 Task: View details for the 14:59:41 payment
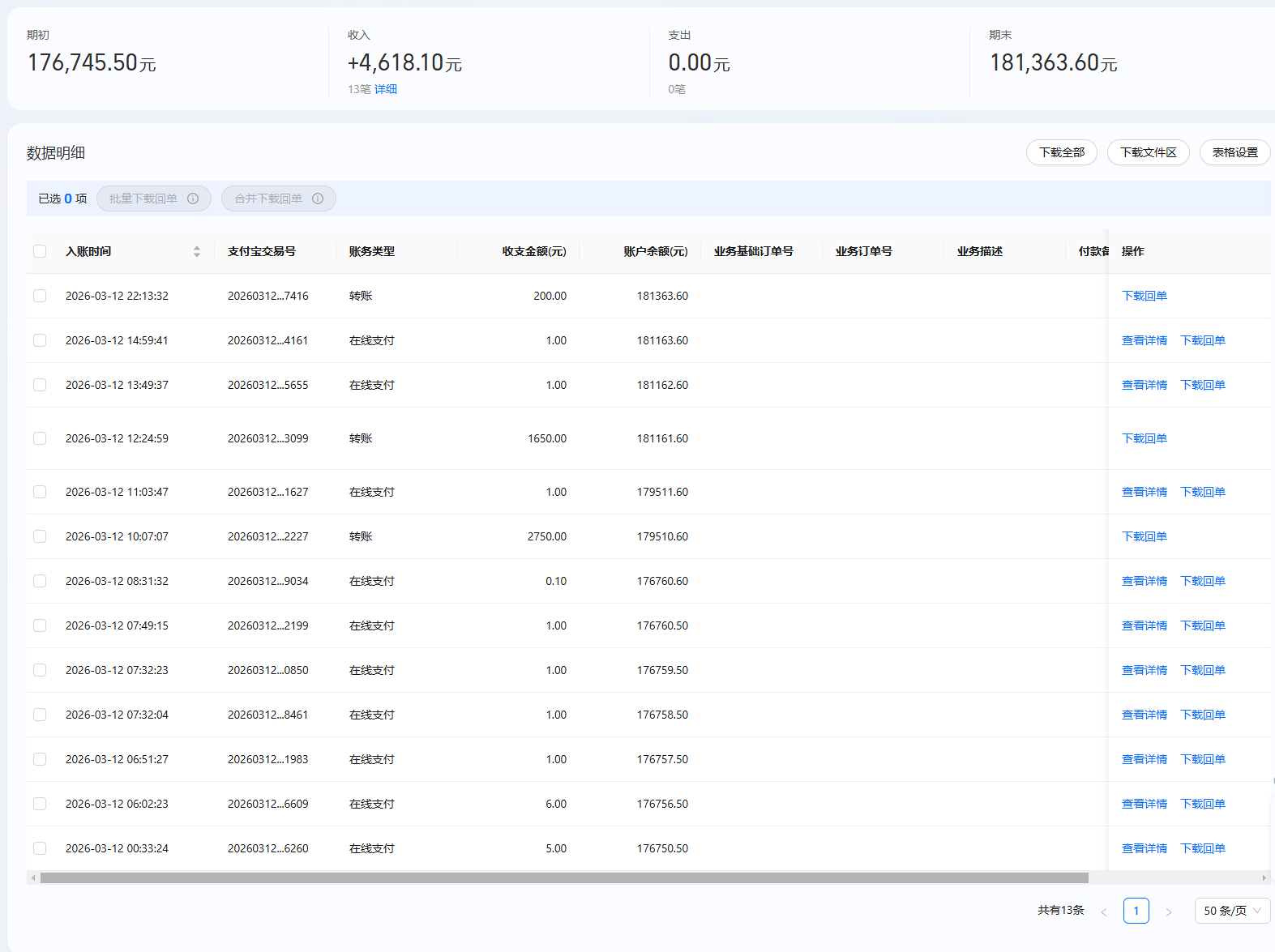[1144, 340]
